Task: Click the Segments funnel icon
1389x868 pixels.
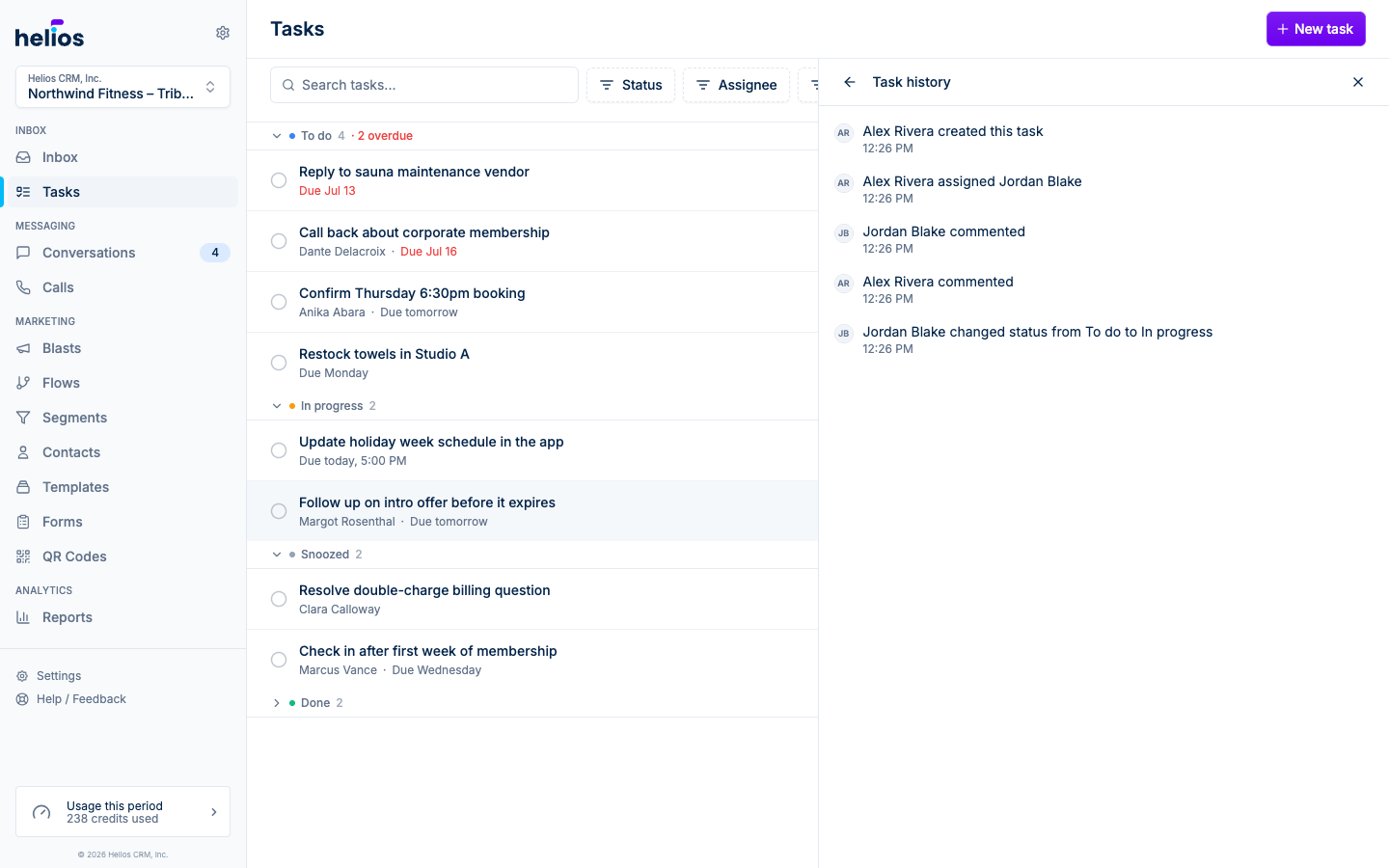Action: [x=23, y=418]
